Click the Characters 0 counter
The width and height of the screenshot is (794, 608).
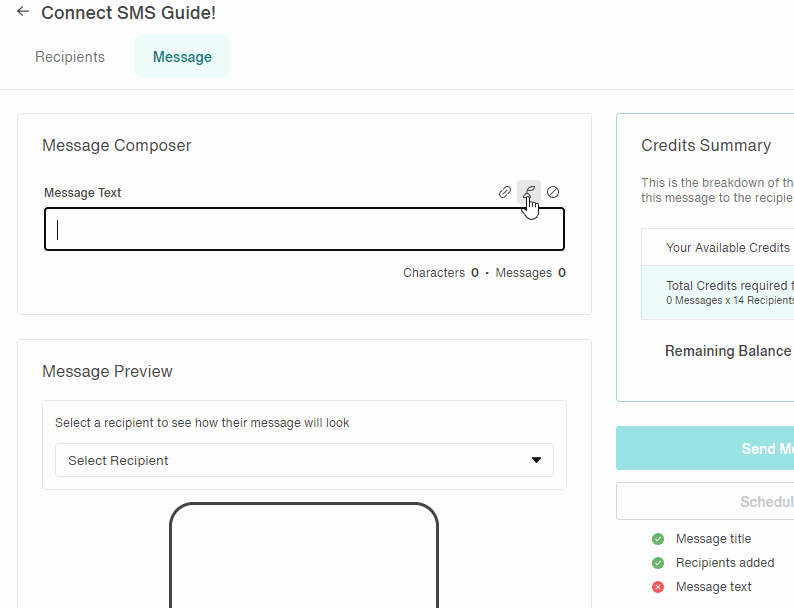point(441,273)
